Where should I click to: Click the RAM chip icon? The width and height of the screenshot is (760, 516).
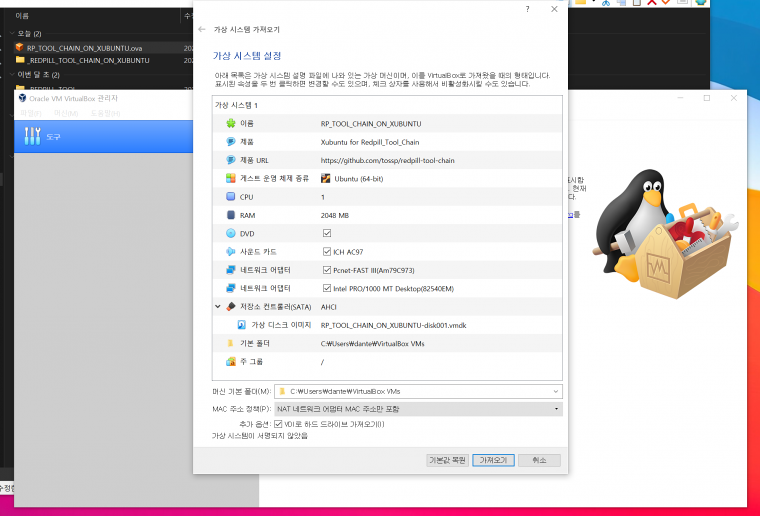point(231,215)
